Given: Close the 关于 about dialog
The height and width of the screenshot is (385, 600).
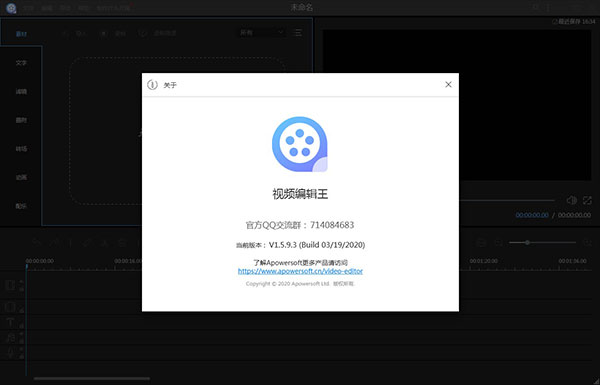Looking at the screenshot, I should tap(448, 84).
